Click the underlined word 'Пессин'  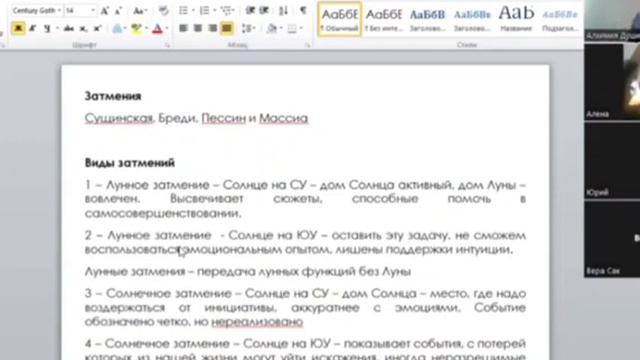(x=224, y=118)
